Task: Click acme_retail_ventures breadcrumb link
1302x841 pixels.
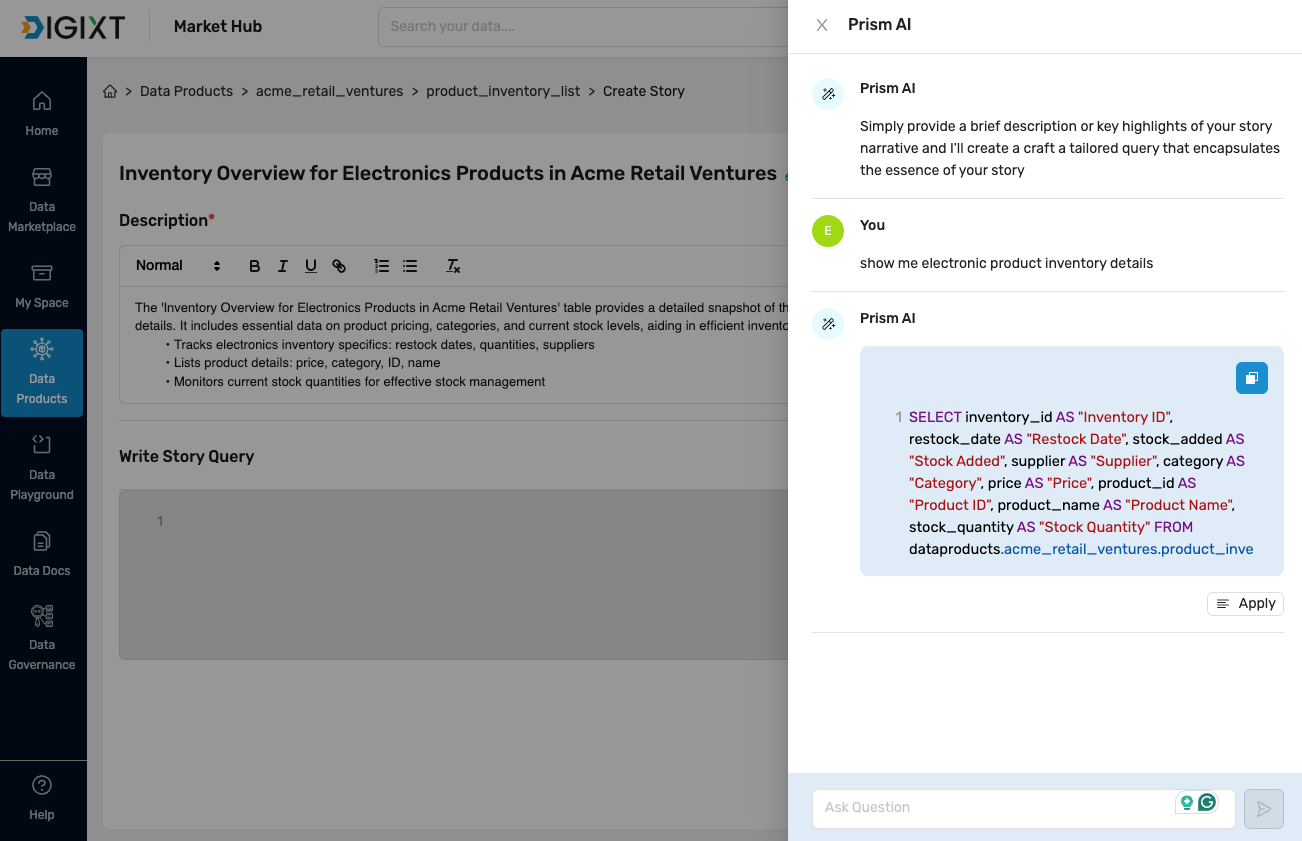Action: tap(329, 91)
